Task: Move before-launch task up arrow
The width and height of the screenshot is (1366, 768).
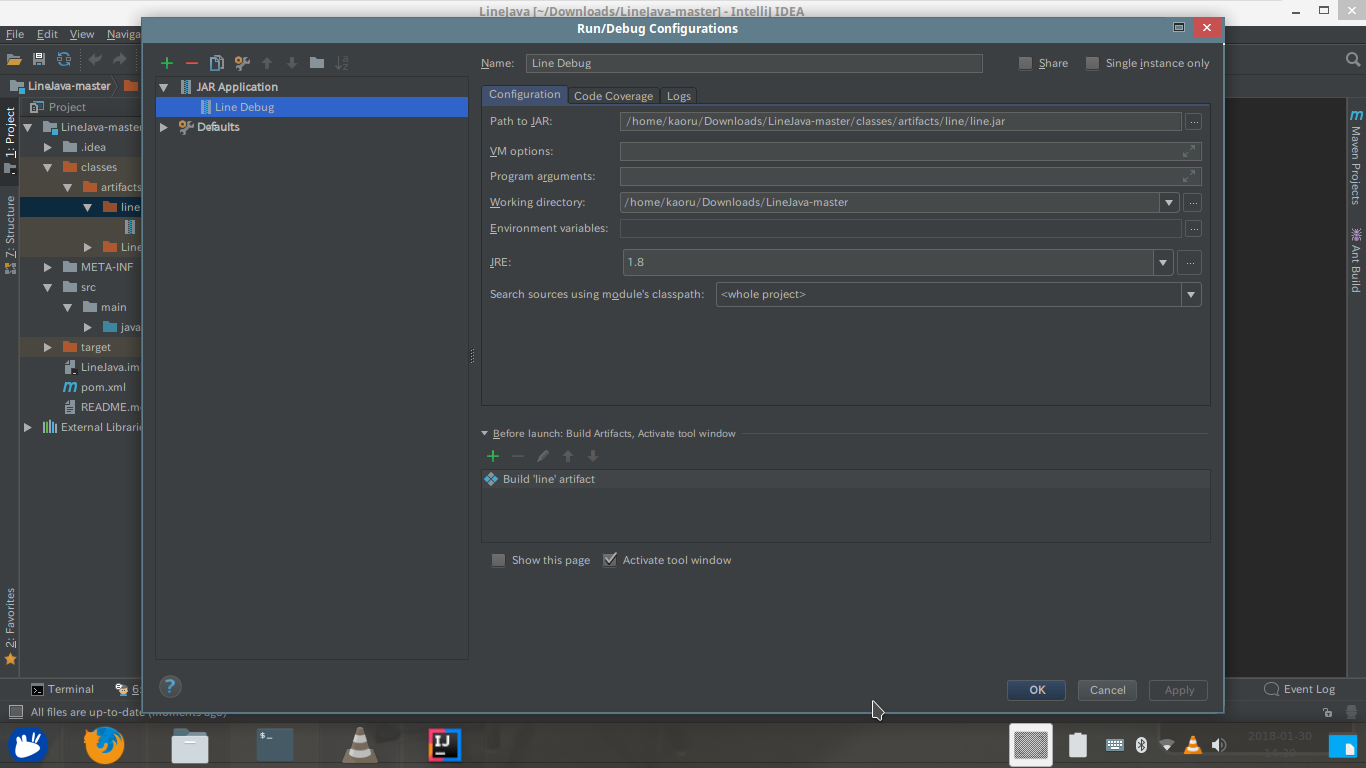Action: (x=568, y=456)
